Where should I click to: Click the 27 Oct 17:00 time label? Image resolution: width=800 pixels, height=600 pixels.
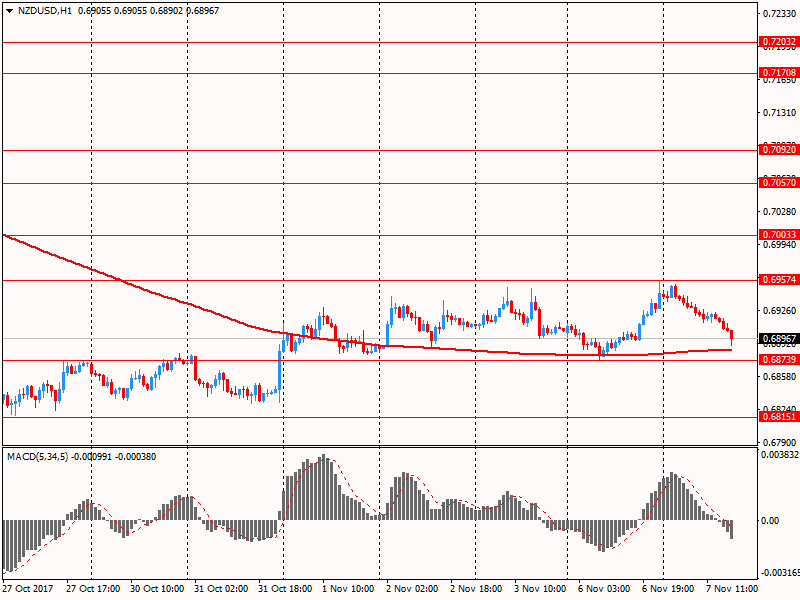(x=93, y=588)
